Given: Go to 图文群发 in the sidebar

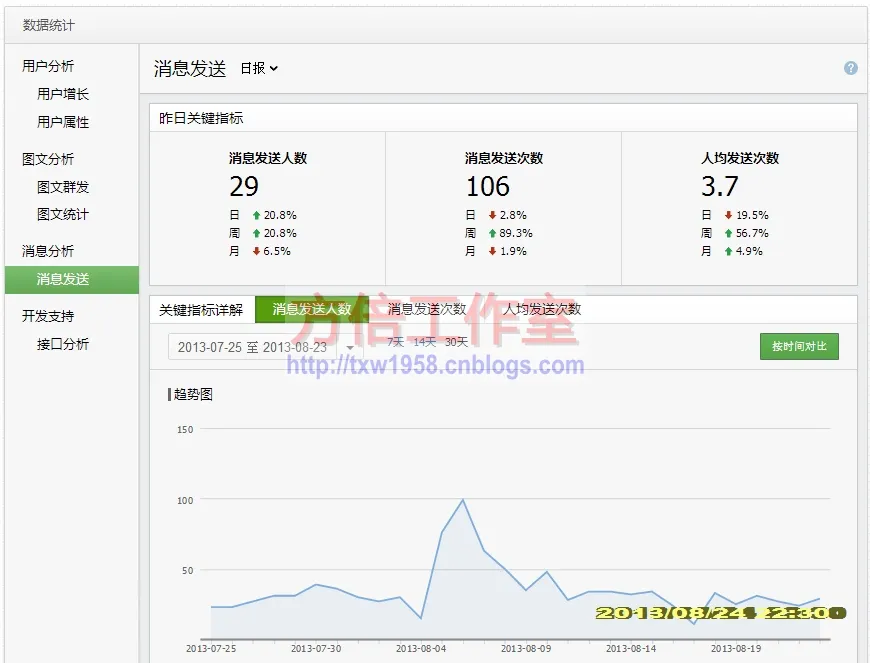Looking at the screenshot, I should [x=63, y=187].
